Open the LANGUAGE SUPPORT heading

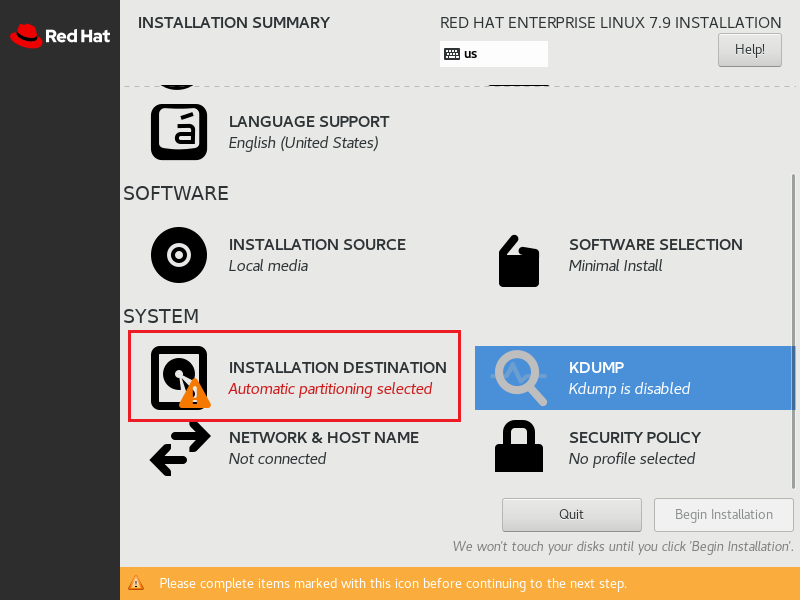309,122
